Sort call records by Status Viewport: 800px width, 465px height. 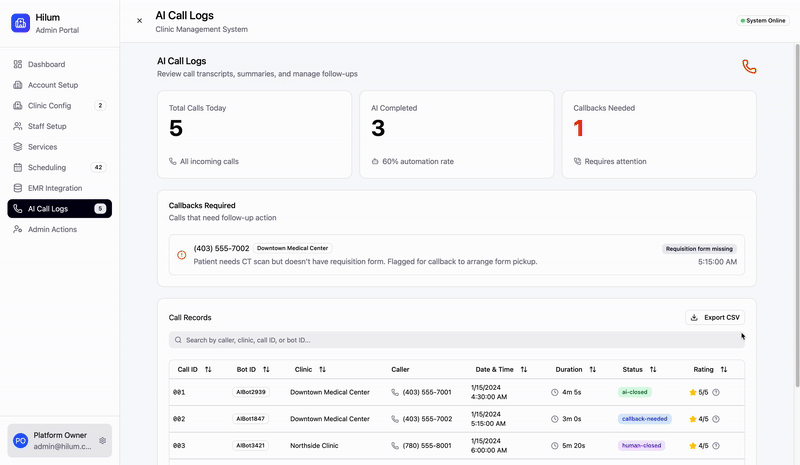(653, 369)
